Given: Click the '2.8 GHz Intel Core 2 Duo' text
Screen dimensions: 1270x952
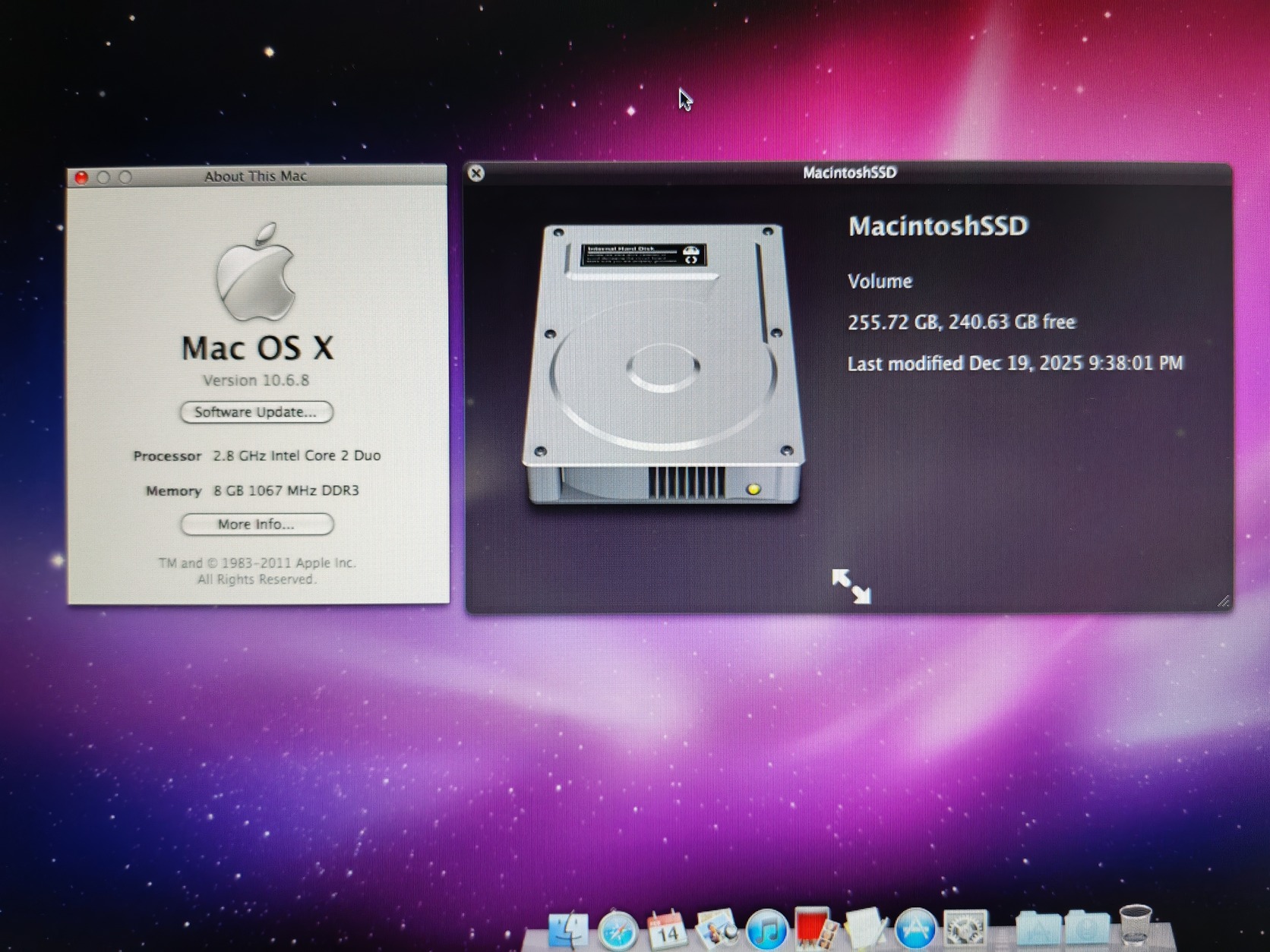Looking at the screenshot, I should [297, 456].
